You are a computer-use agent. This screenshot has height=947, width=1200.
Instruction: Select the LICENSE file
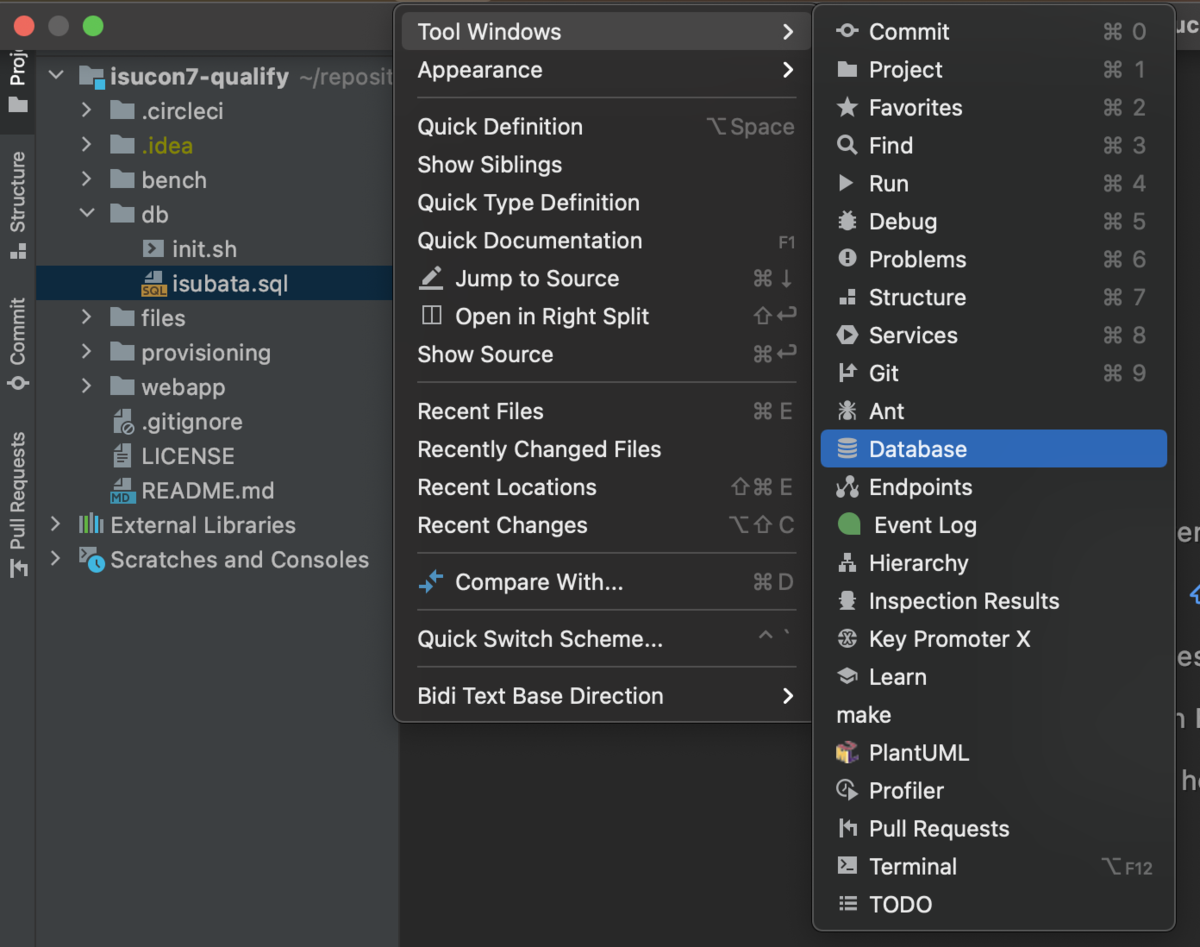click(188, 456)
